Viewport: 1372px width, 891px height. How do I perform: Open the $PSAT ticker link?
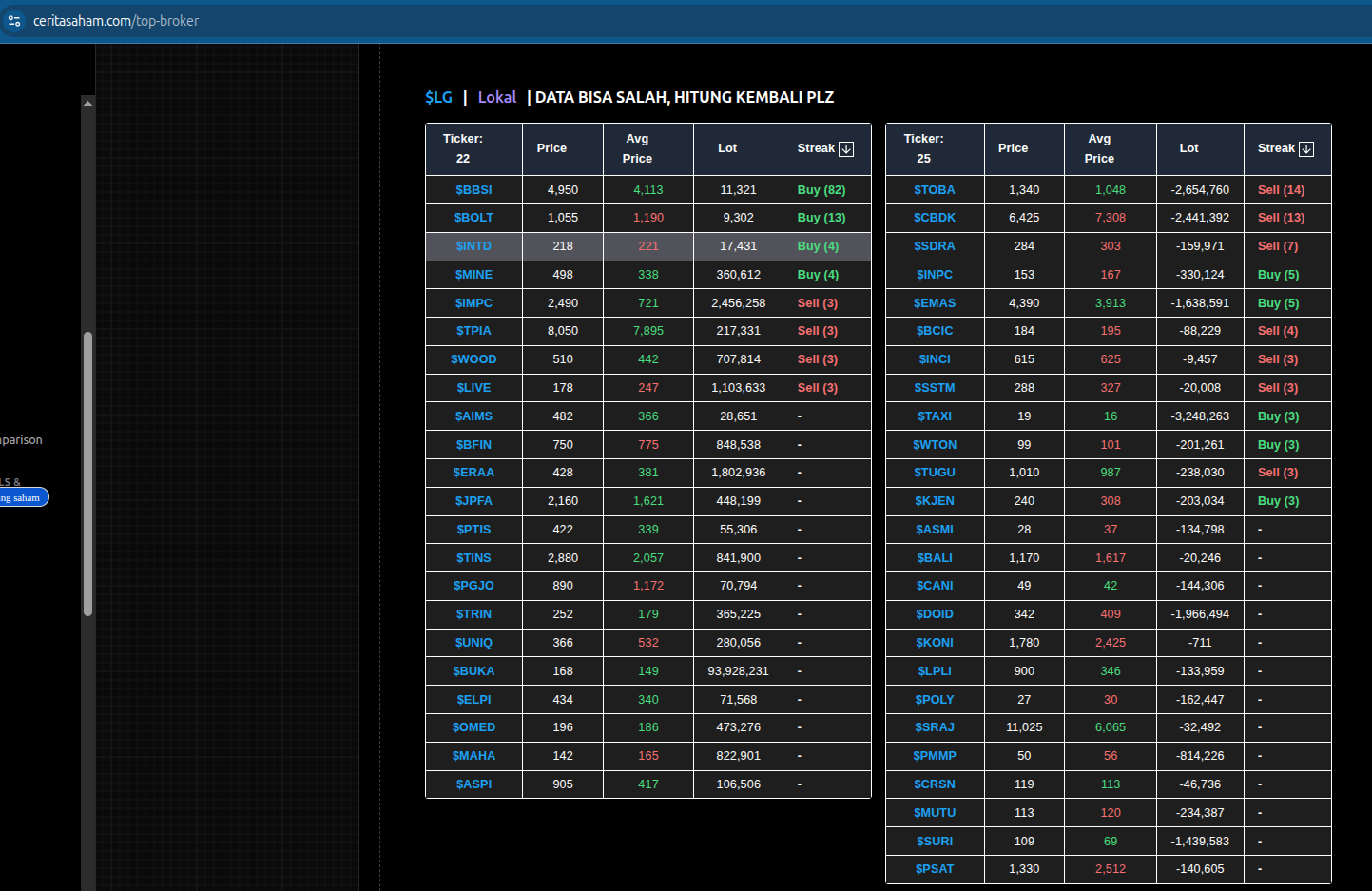[x=934, y=869]
